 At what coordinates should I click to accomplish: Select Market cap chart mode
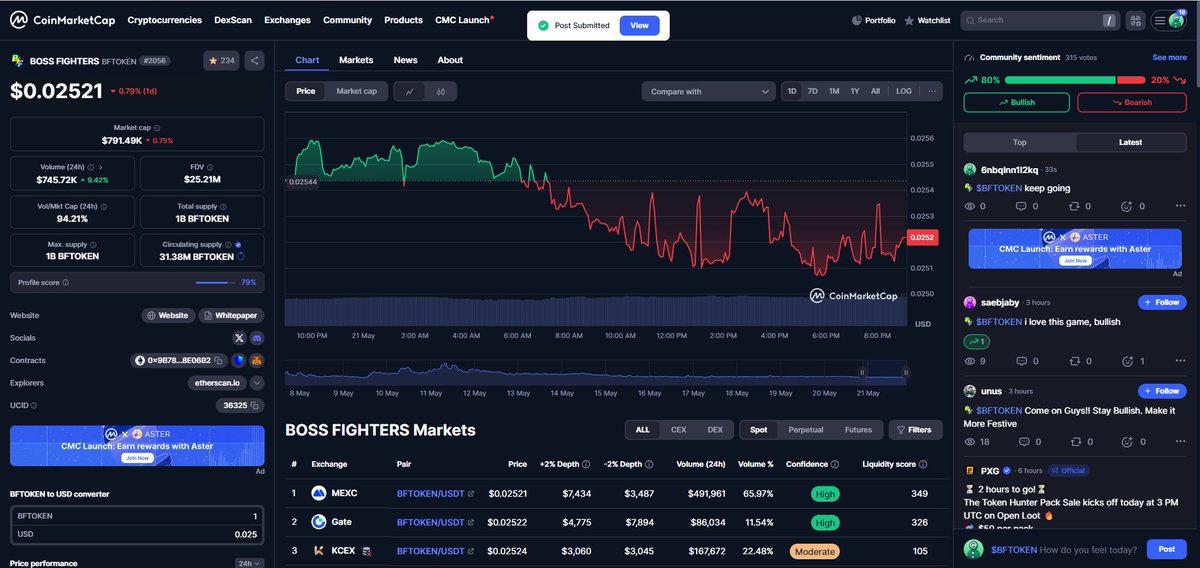click(356, 91)
